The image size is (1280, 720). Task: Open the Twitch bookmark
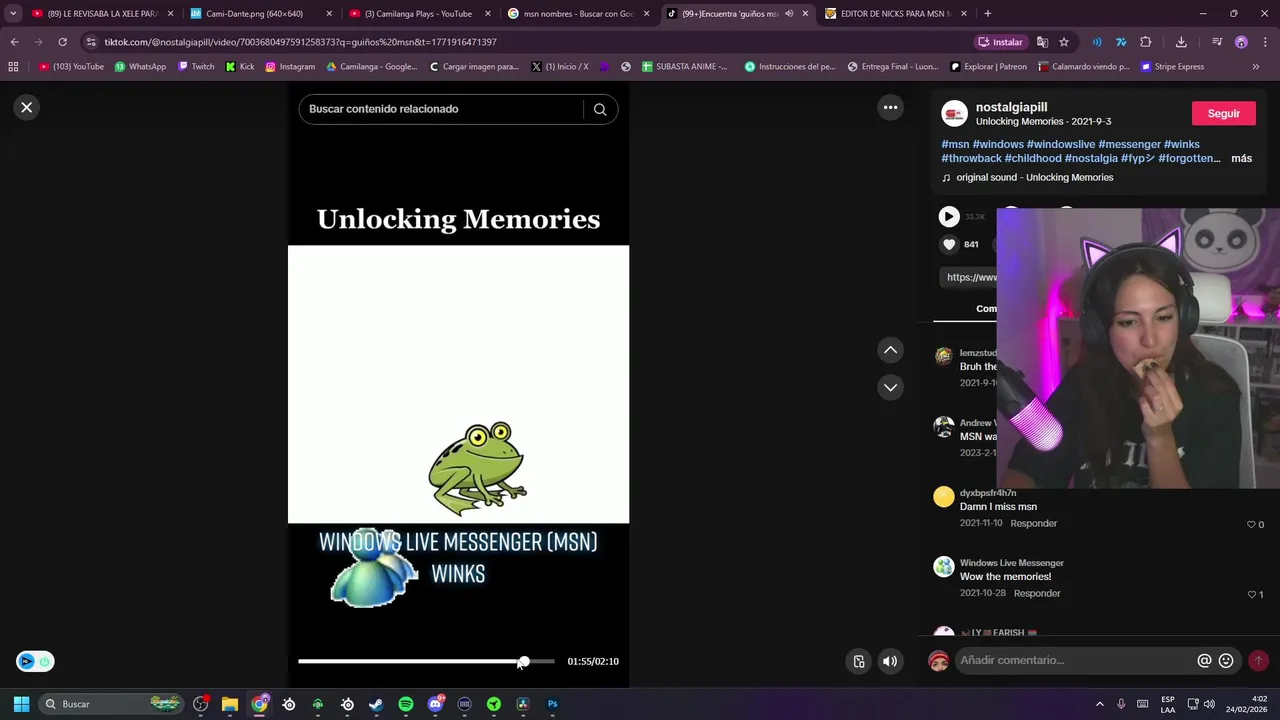(196, 67)
